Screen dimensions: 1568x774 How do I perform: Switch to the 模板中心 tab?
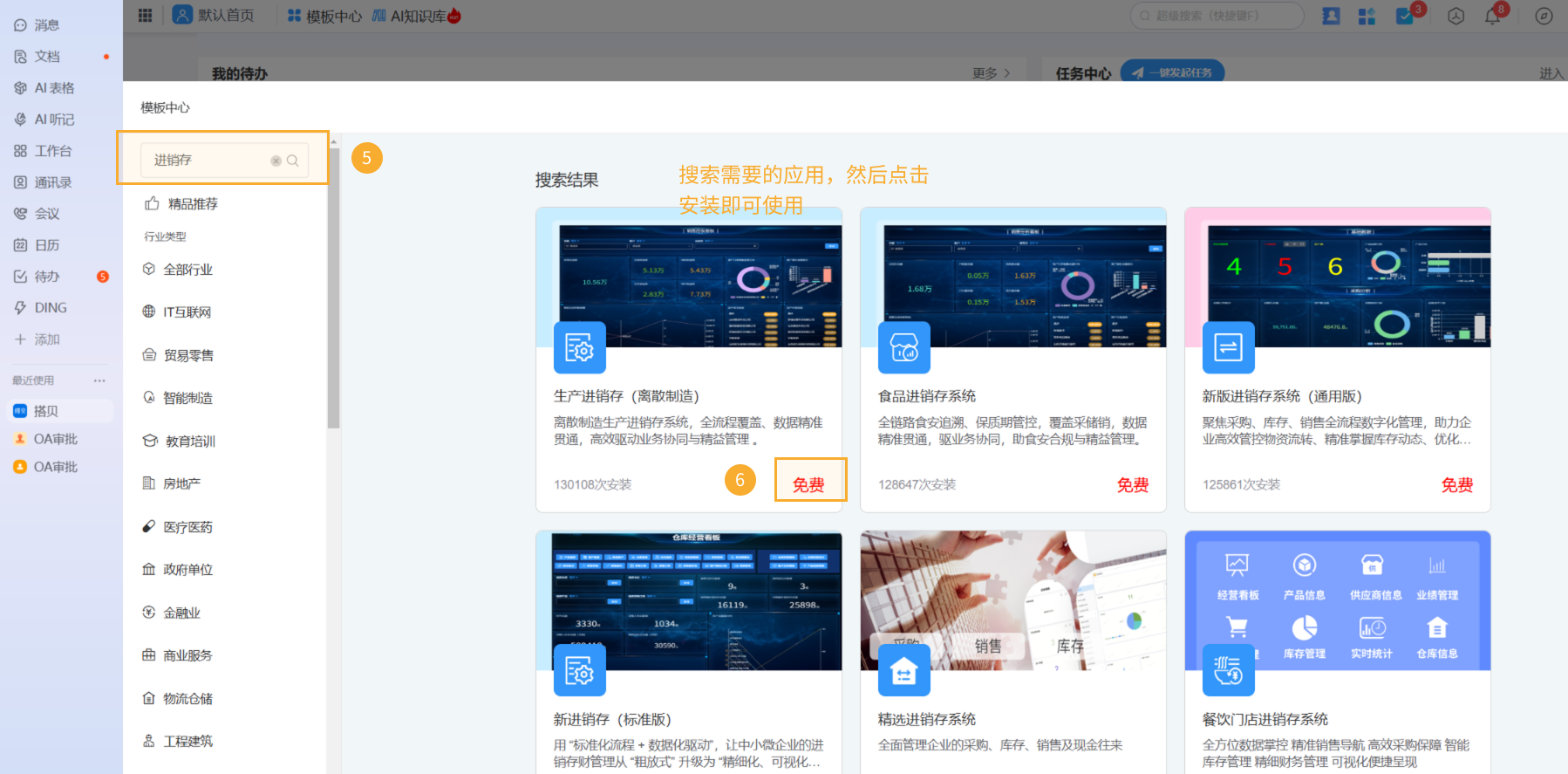point(324,16)
